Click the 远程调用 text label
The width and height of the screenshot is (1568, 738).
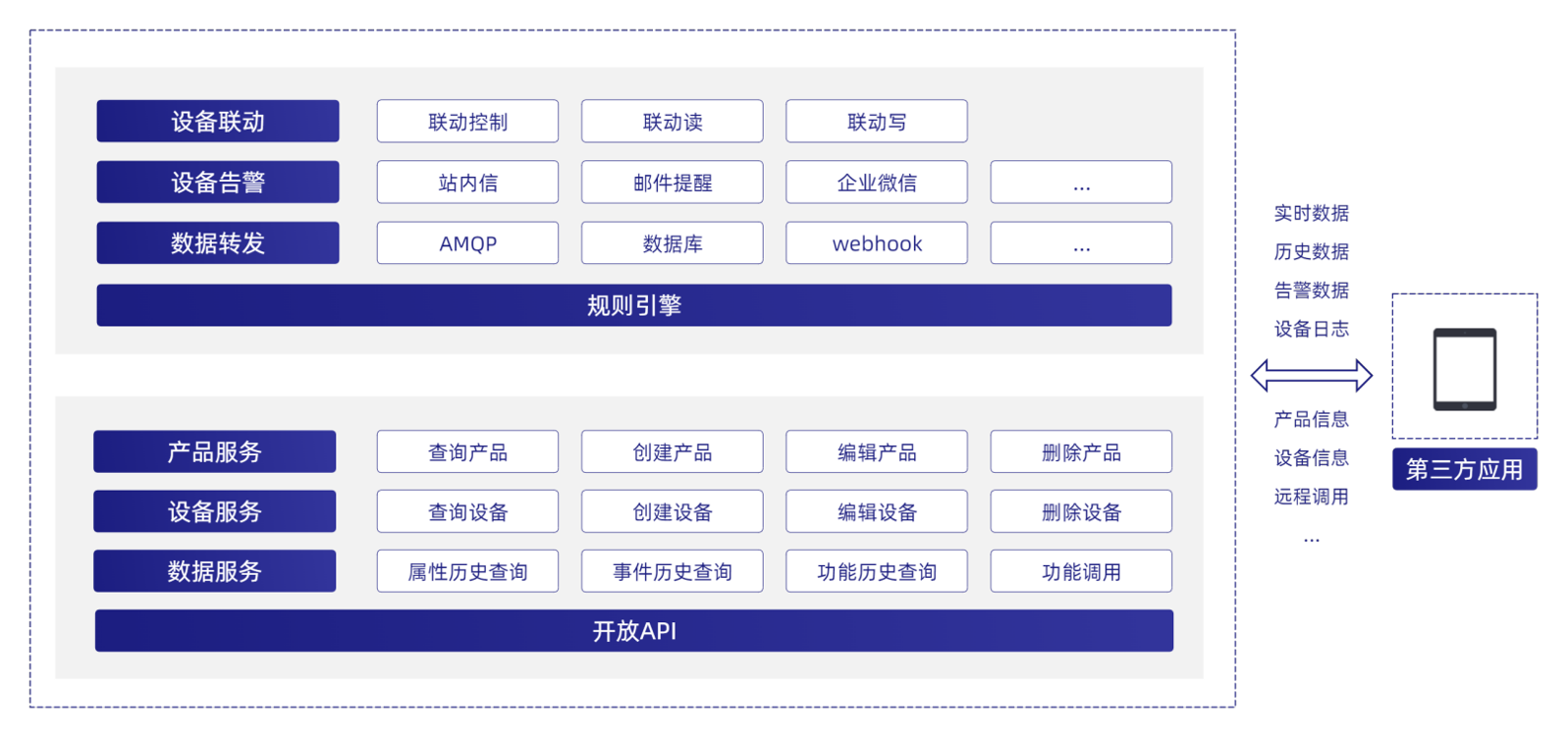1311,497
